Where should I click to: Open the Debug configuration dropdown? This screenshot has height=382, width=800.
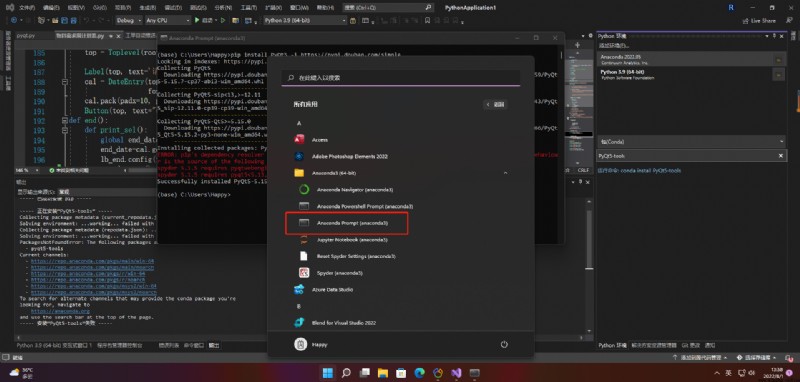129,20
